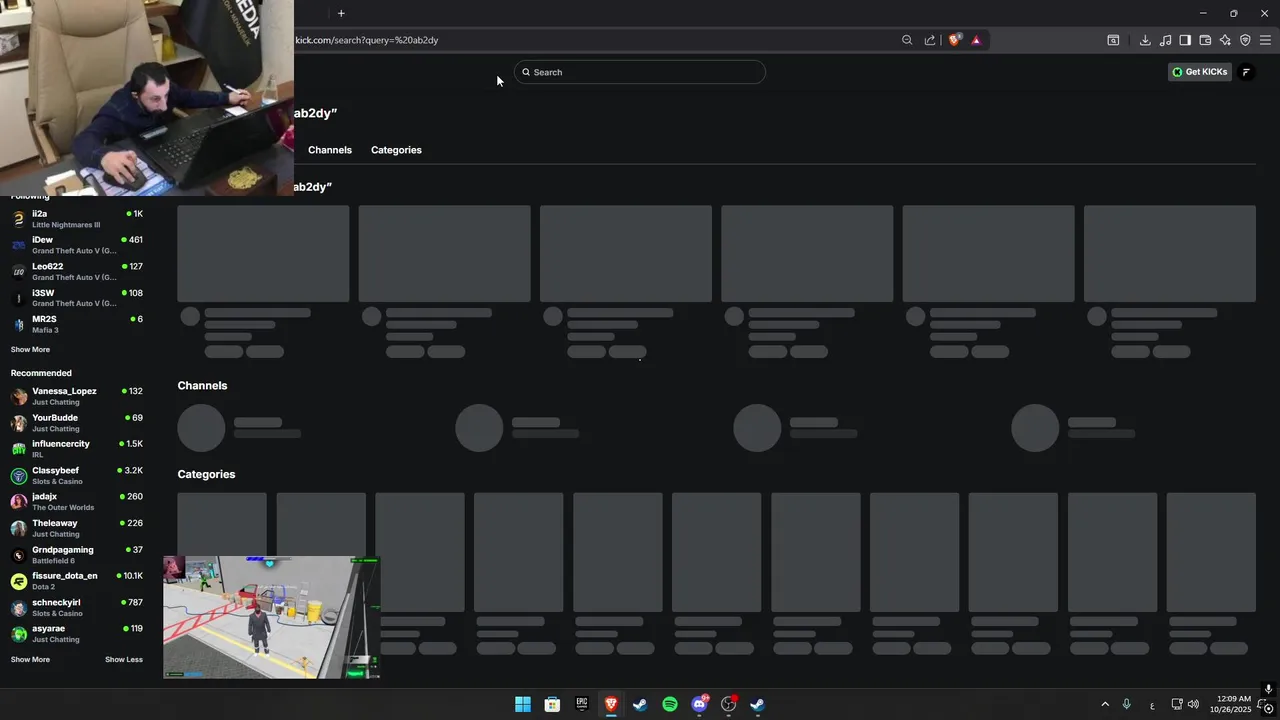Open Spotify from taskbar
1280x720 pixels.
pos(670,704)
